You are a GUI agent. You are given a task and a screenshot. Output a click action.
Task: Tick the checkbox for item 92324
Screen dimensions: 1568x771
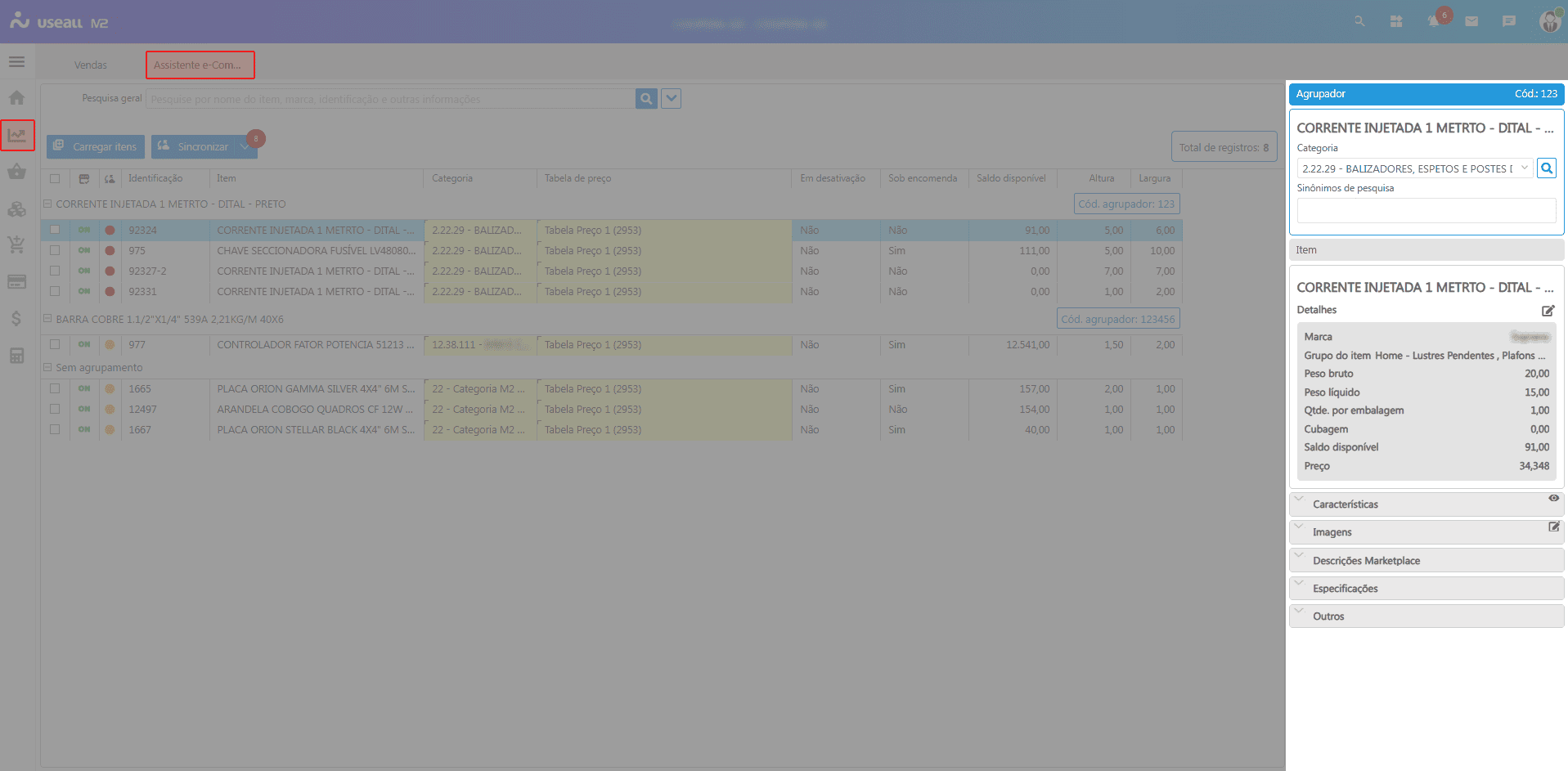(x=55, y=231)
